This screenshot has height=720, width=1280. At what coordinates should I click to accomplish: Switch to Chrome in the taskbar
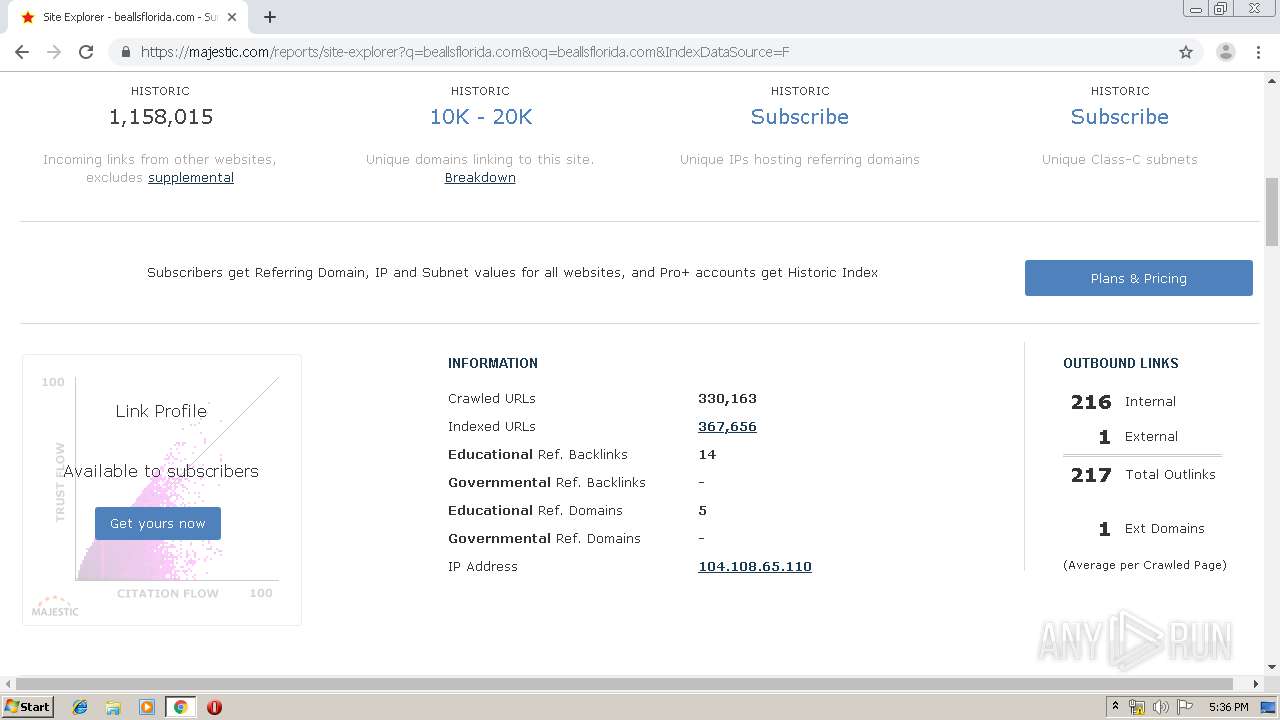pos(180,707)
